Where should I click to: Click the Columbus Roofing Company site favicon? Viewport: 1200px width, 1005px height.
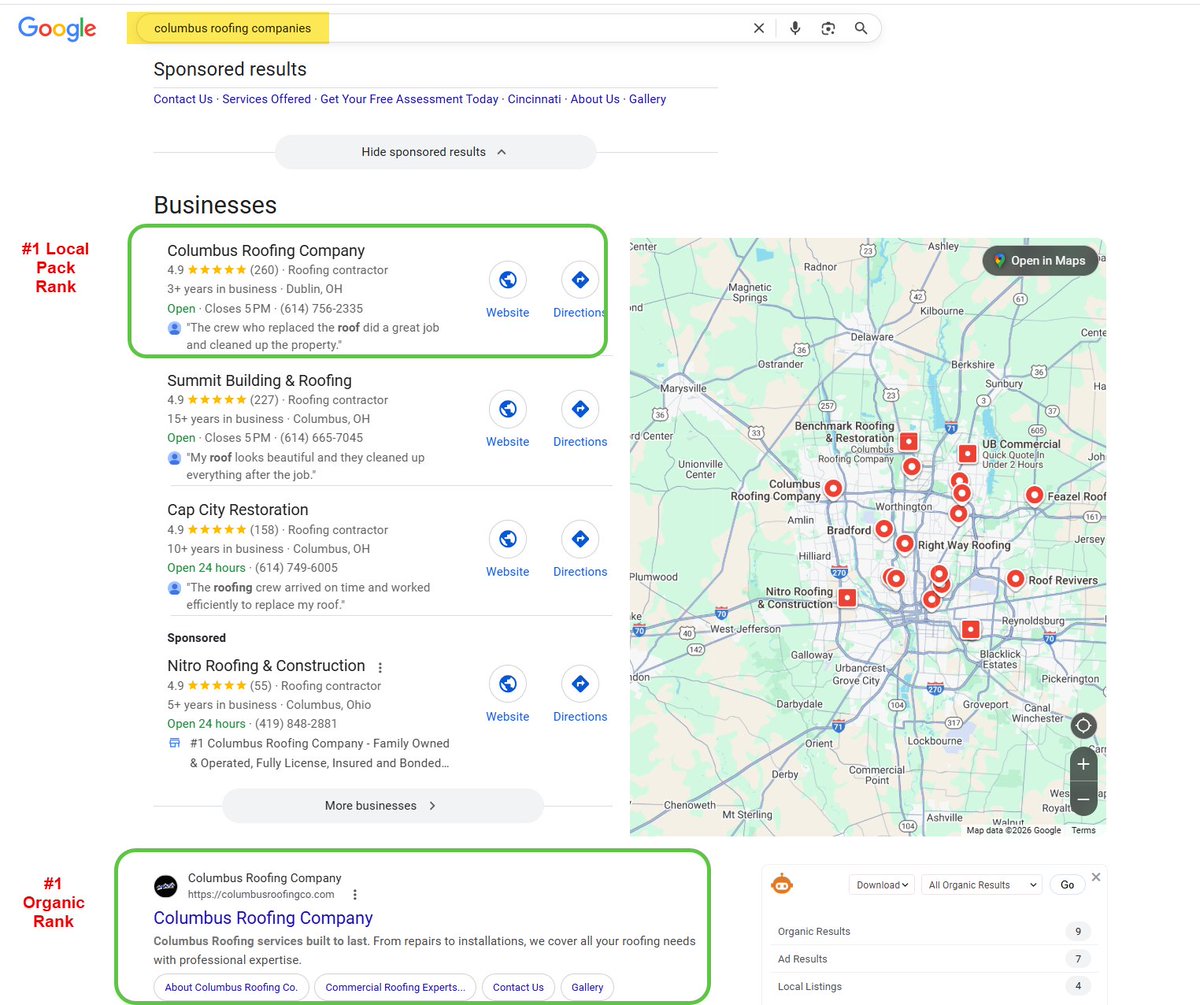pos(166,886)
